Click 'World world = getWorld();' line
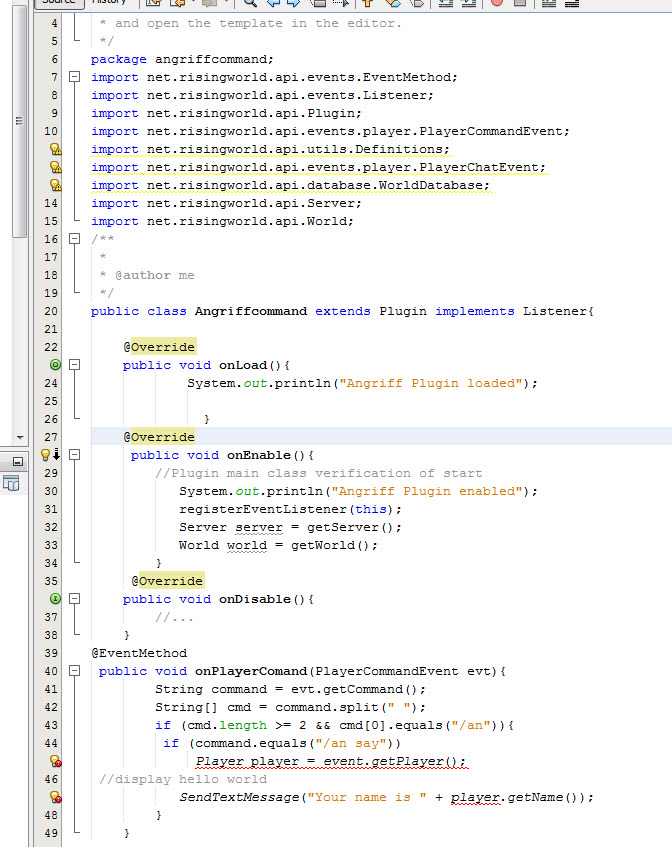Image resolution: width=672 pixels, height=847 pixels. coord(278,546)
